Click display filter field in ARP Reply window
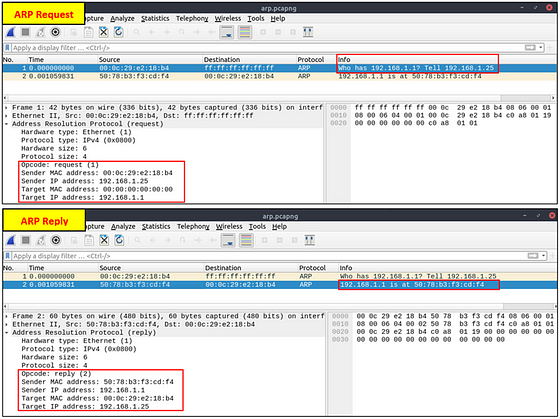 (269, 256)
